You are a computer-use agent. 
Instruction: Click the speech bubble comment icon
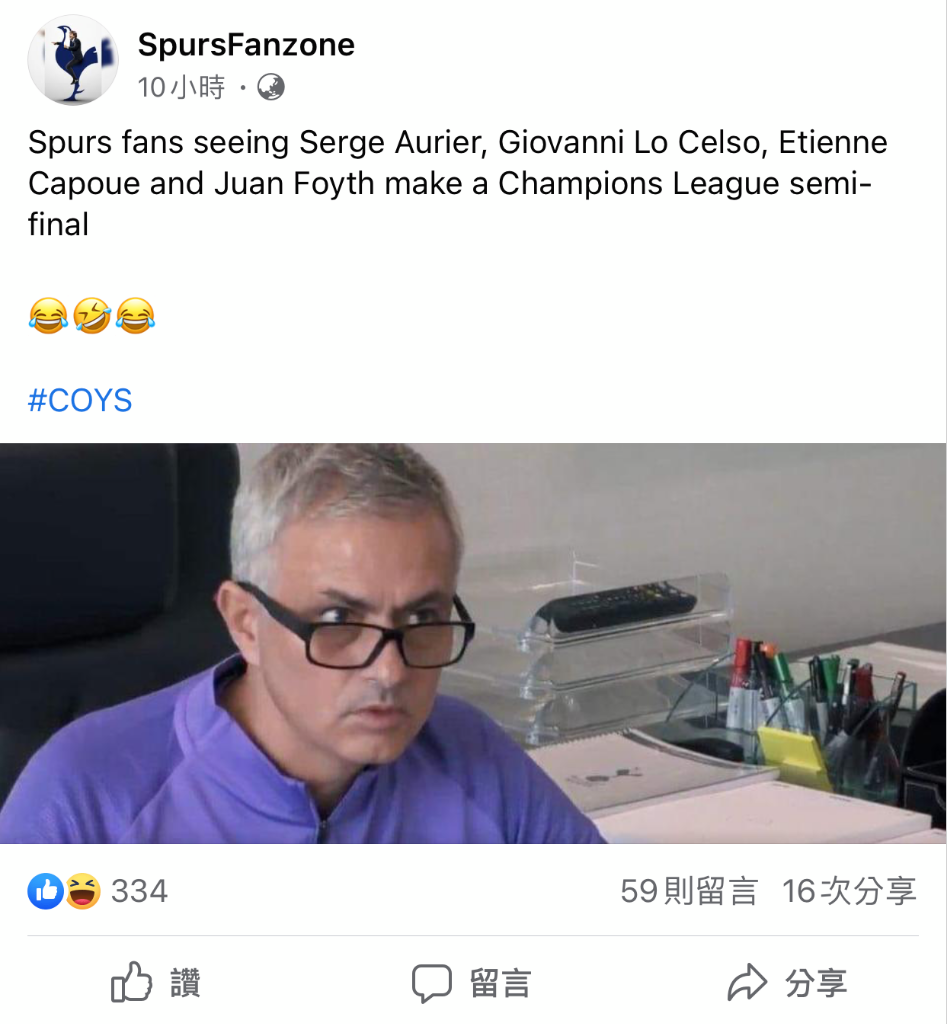[x=432, y=983]
